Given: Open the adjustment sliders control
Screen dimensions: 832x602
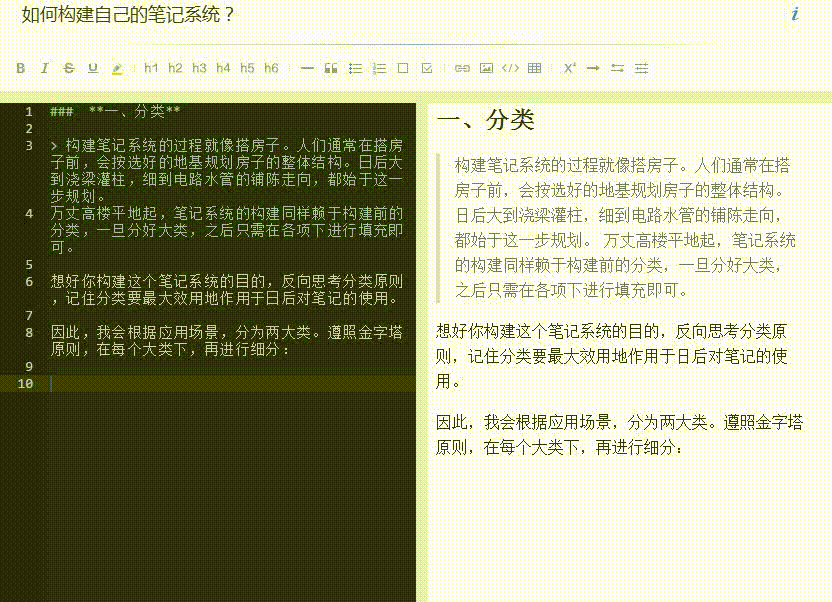Looking at the screenshot, I should [x=640, y=68].
